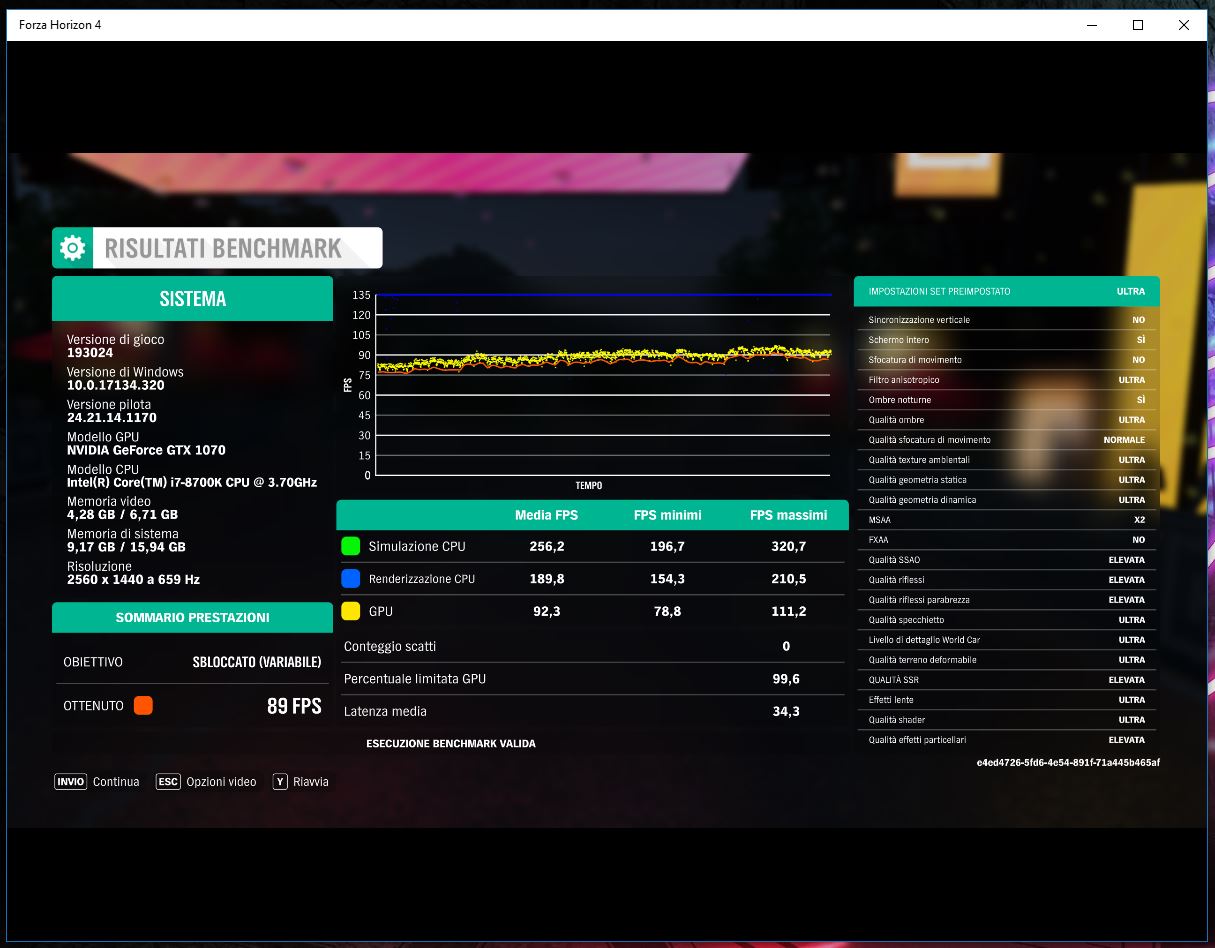Click the Qualità geometria statica row
Screen dimensions: 1215x948
pos(1007,480)
